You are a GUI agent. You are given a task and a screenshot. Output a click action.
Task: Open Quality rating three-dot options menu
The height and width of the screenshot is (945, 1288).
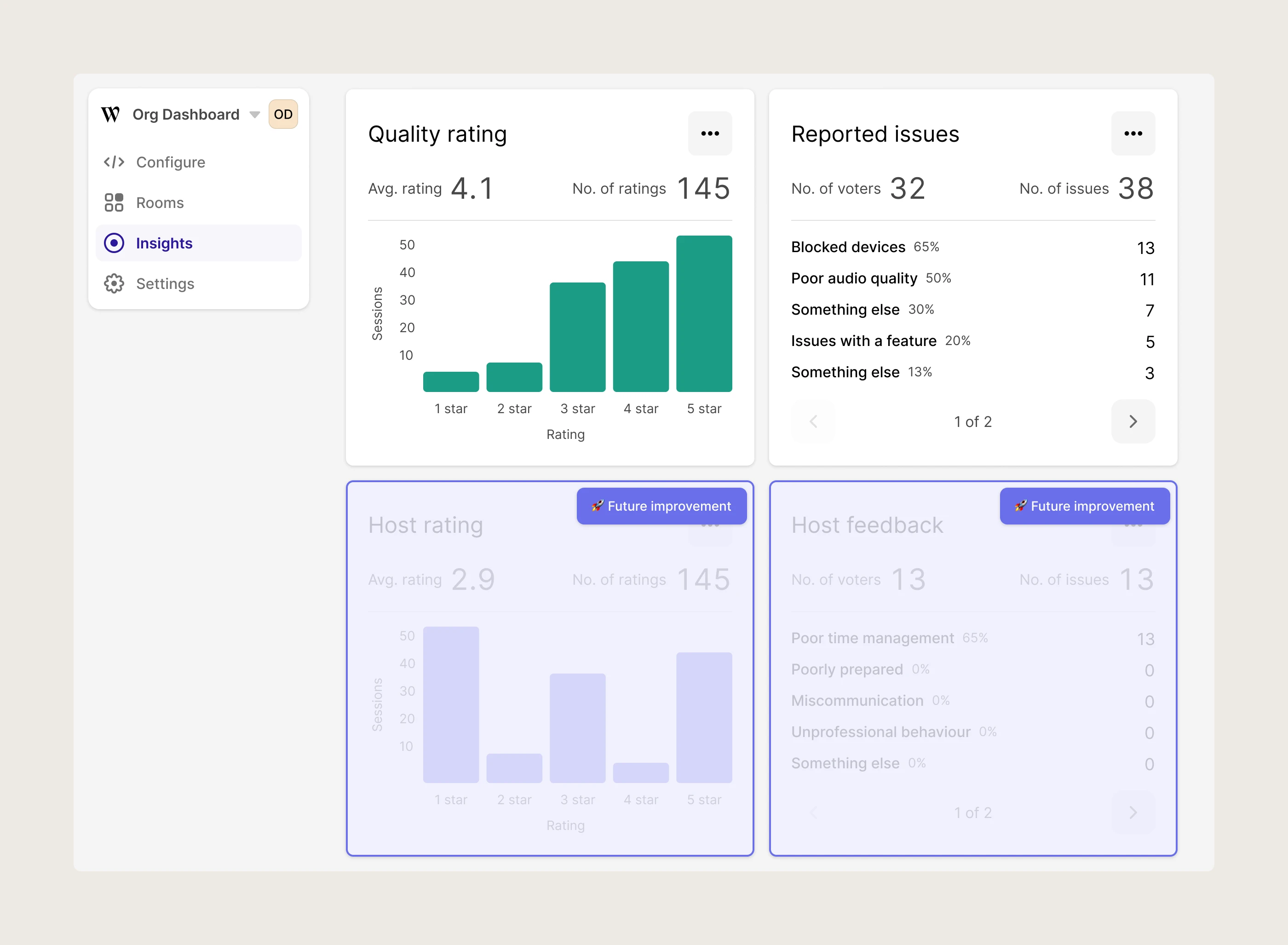[710, 133]
